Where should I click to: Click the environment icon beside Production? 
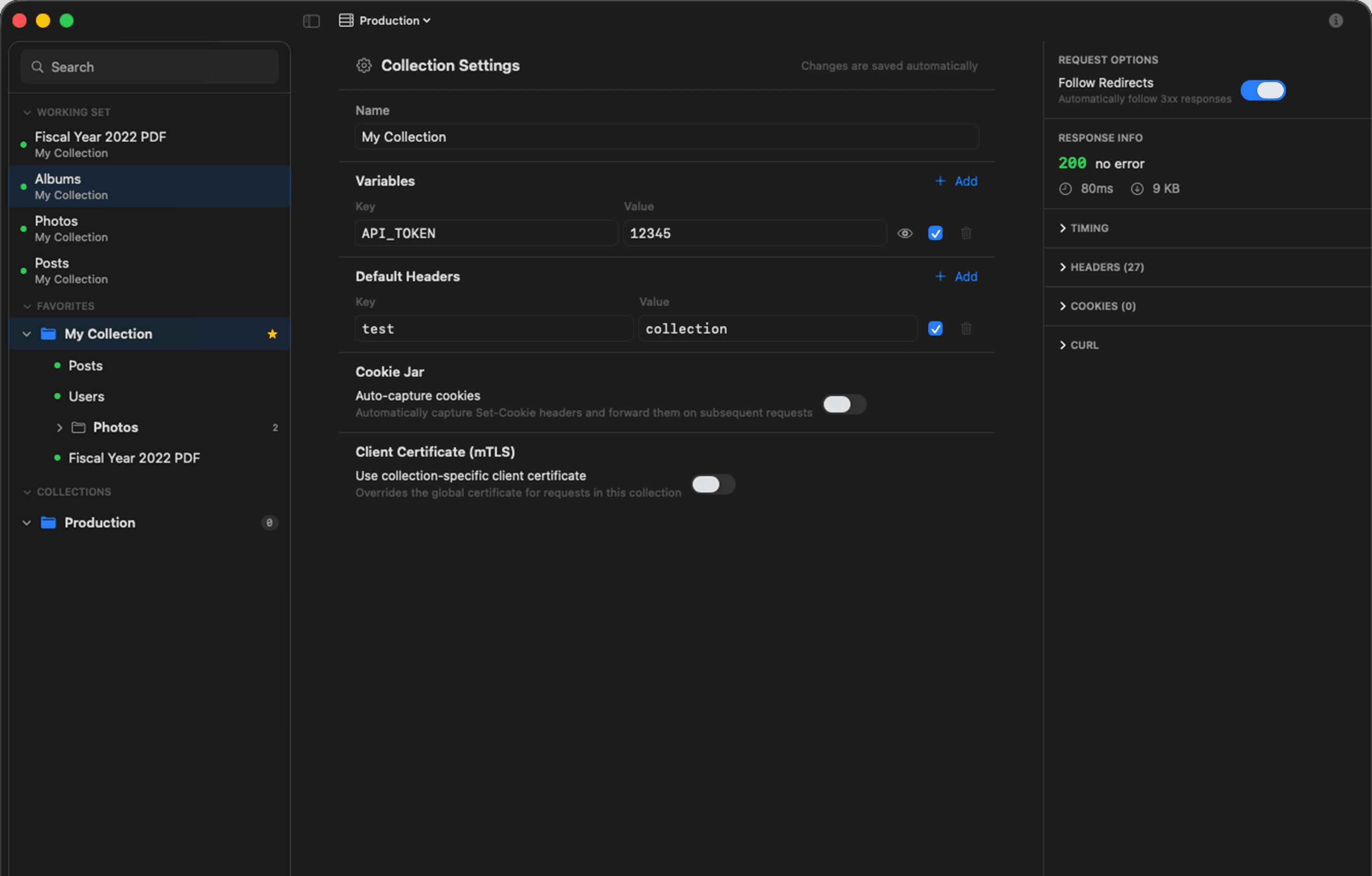click(x=346, y=21)
